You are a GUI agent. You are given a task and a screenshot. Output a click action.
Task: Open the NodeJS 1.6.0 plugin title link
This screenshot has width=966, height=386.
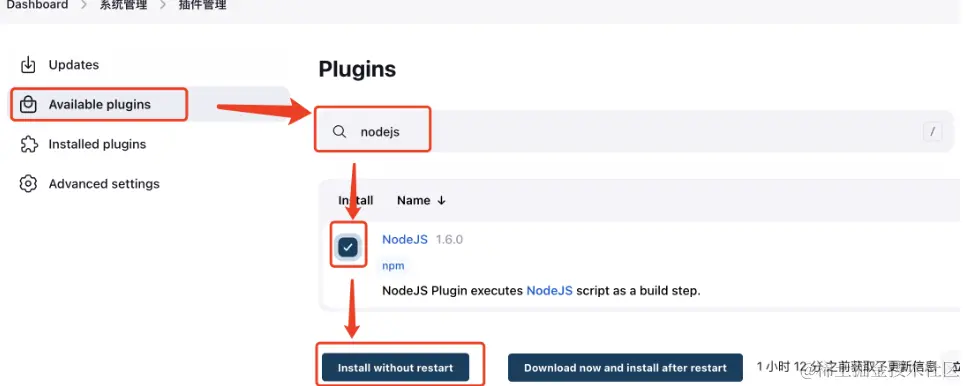405,239
